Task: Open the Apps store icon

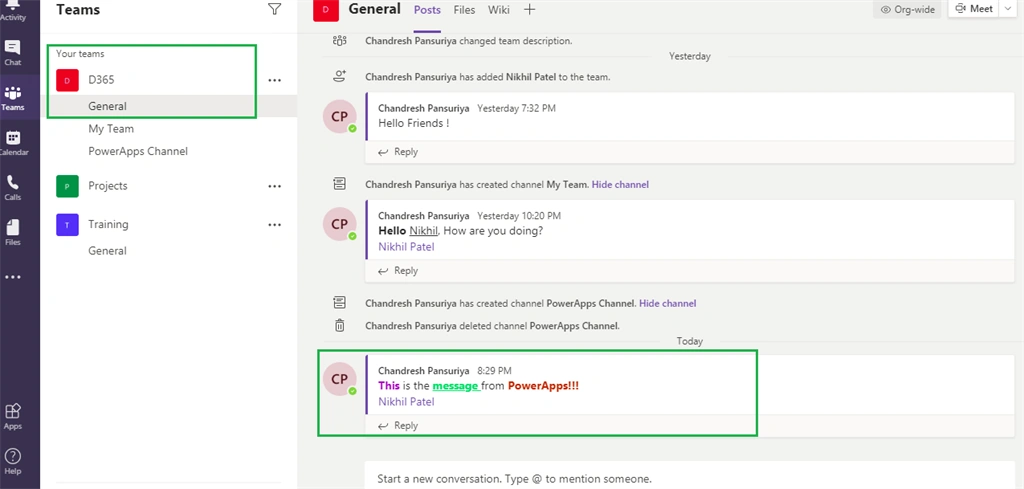Action: coord(13,417)
